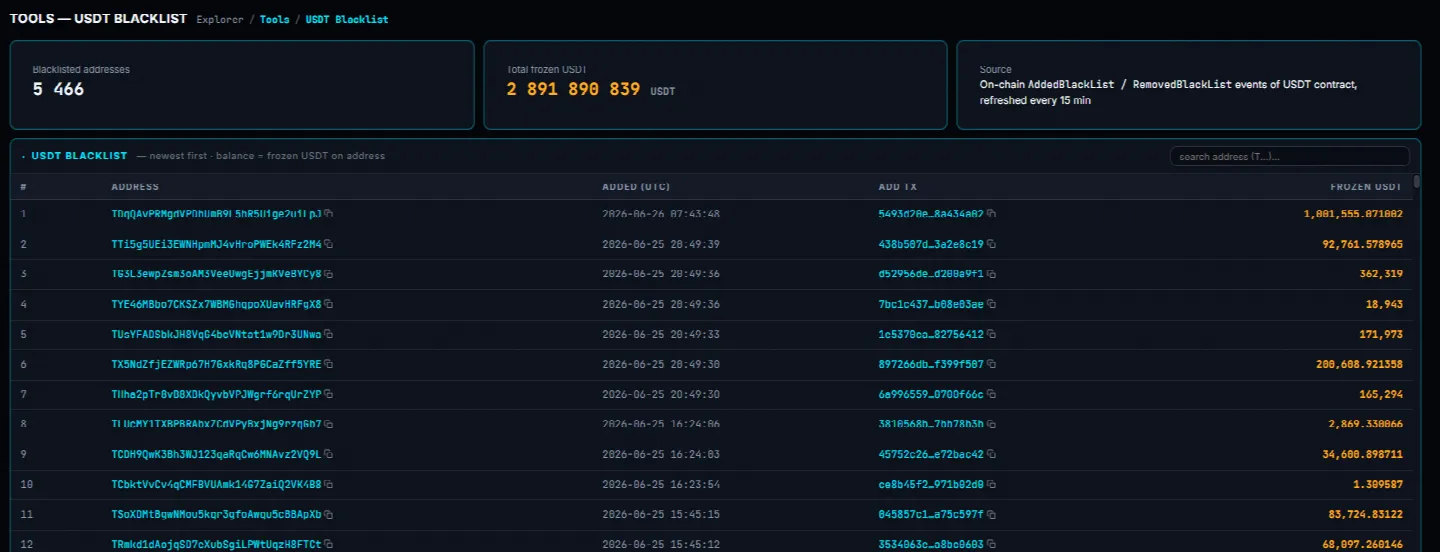Open transaction 7bc1c437…b08e03ae
This screenshot has height=552, width=1440.
click(931, 304)
